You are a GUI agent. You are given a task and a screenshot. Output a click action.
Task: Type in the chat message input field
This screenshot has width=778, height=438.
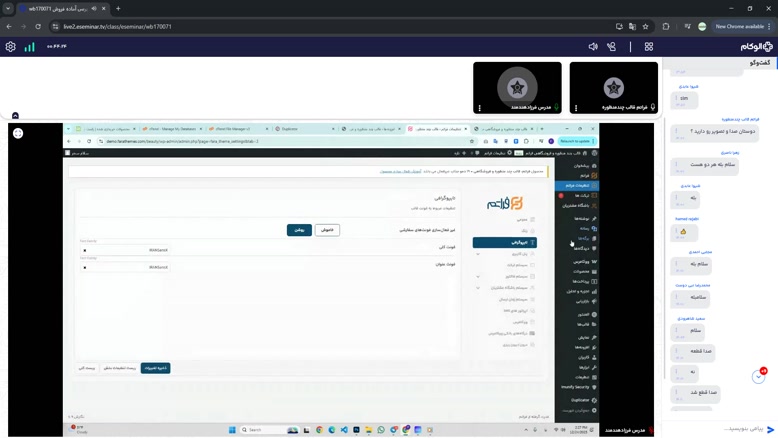[715, 429]
